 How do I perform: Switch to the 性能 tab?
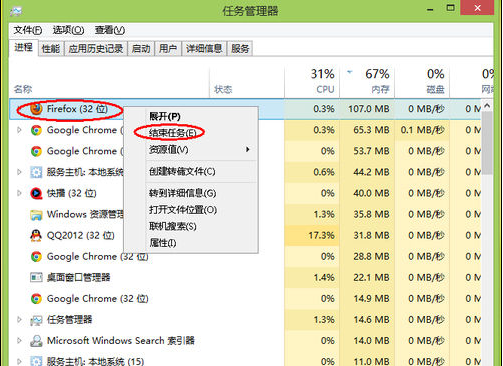tap(51, 49)
